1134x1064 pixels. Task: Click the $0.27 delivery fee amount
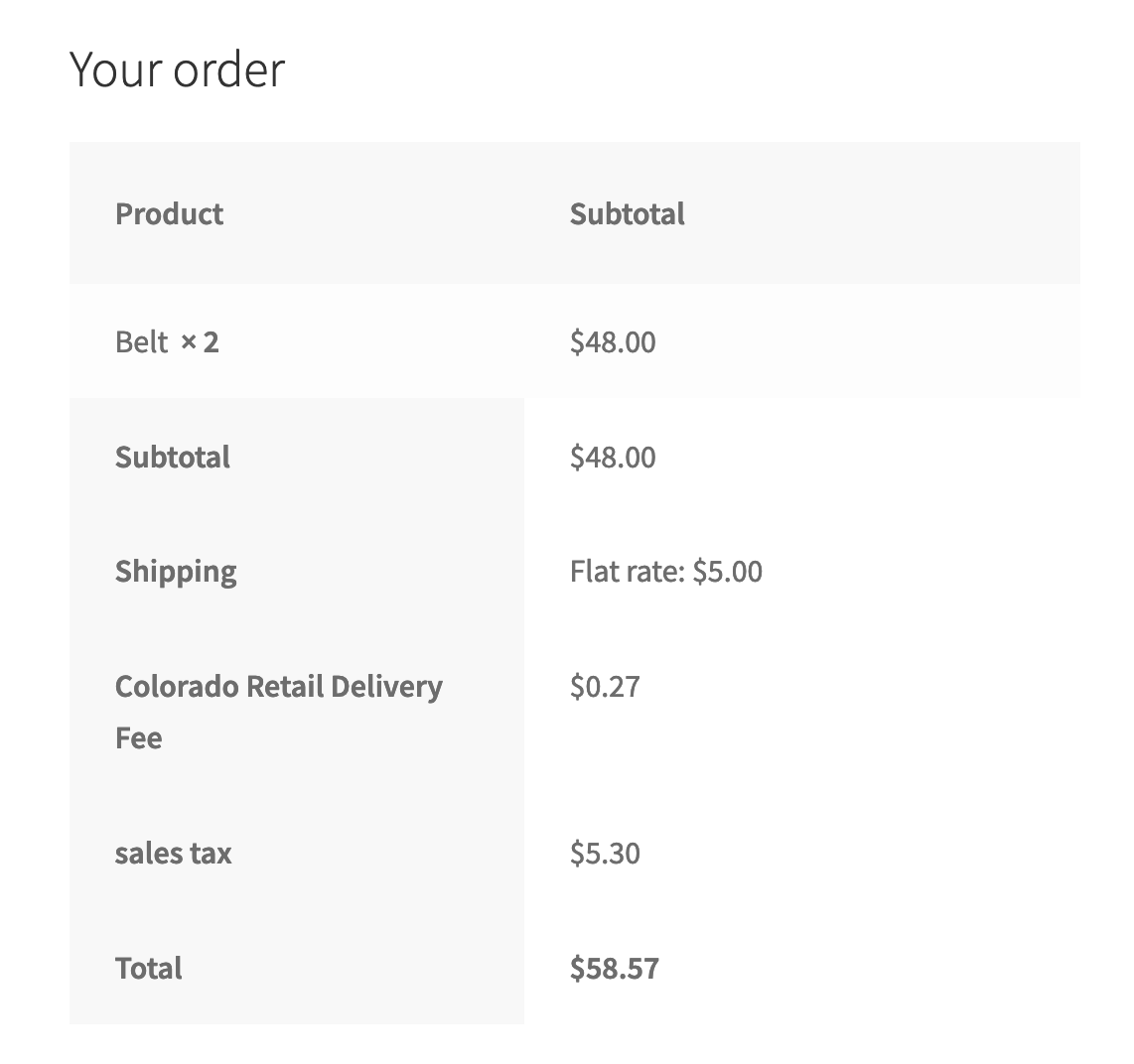[x=605, y=686]
